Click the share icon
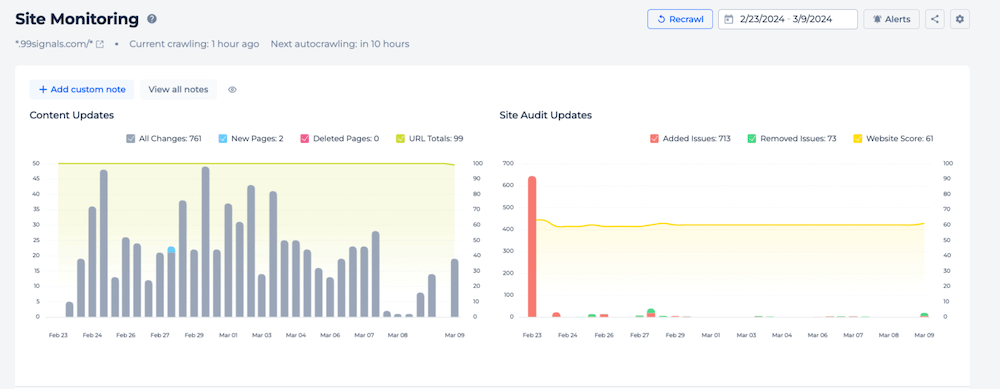This screenshot has height=389, width=1000. click(x=935, y=19)
